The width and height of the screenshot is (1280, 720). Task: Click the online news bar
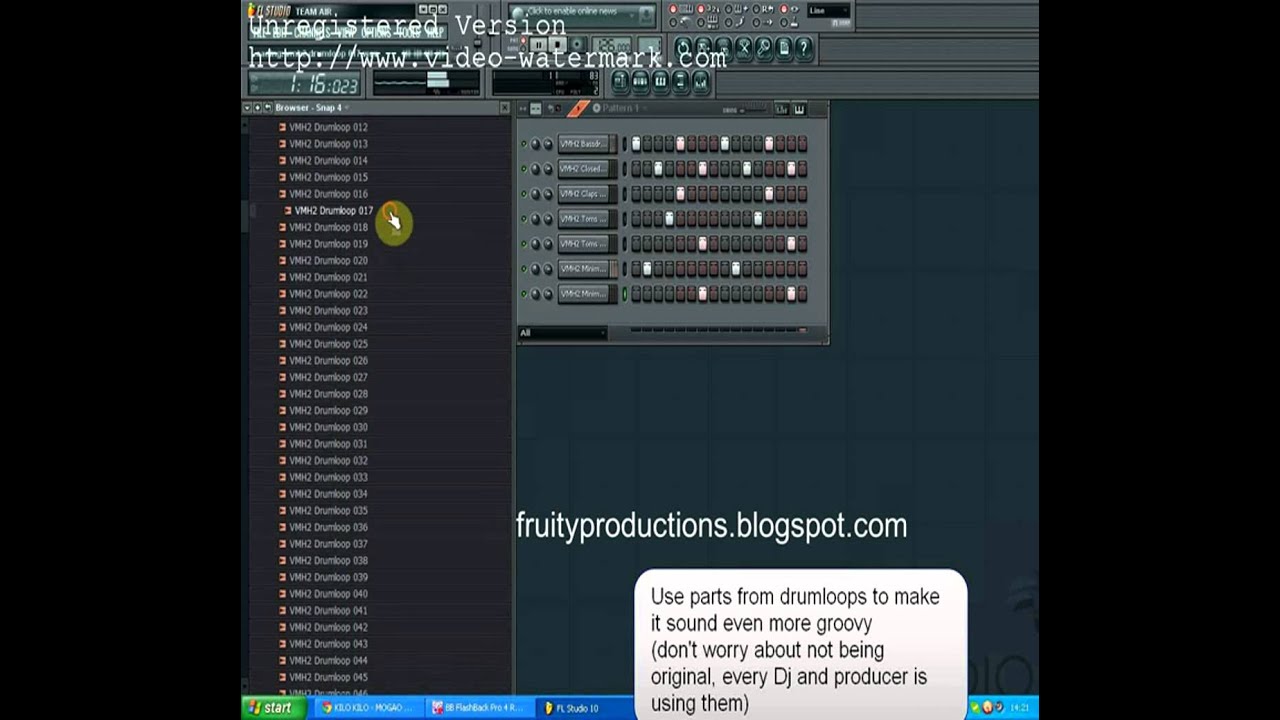[581, 15]
